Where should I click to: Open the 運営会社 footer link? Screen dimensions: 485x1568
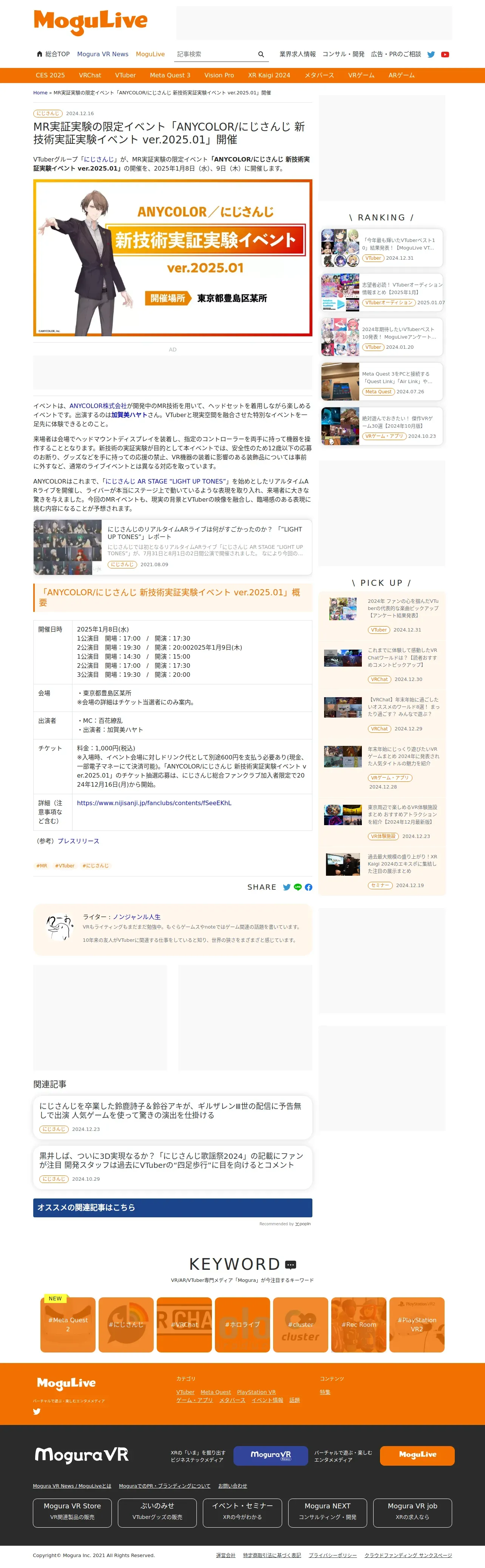[x=226, y=1555]
